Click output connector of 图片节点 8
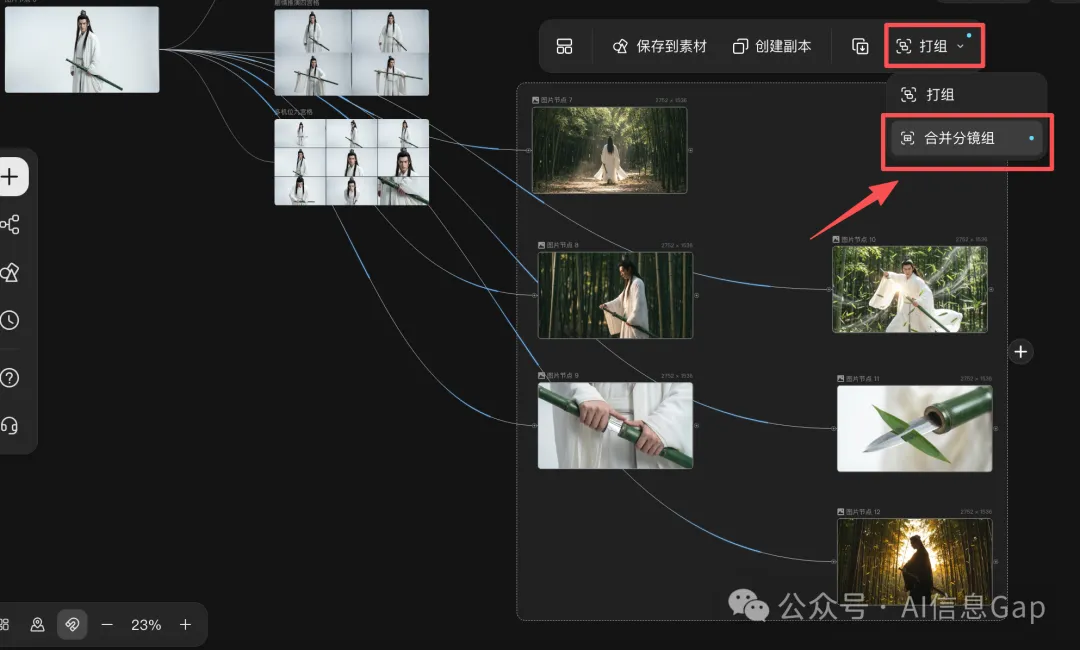1080x650 pixels. (x=696, y=295)
